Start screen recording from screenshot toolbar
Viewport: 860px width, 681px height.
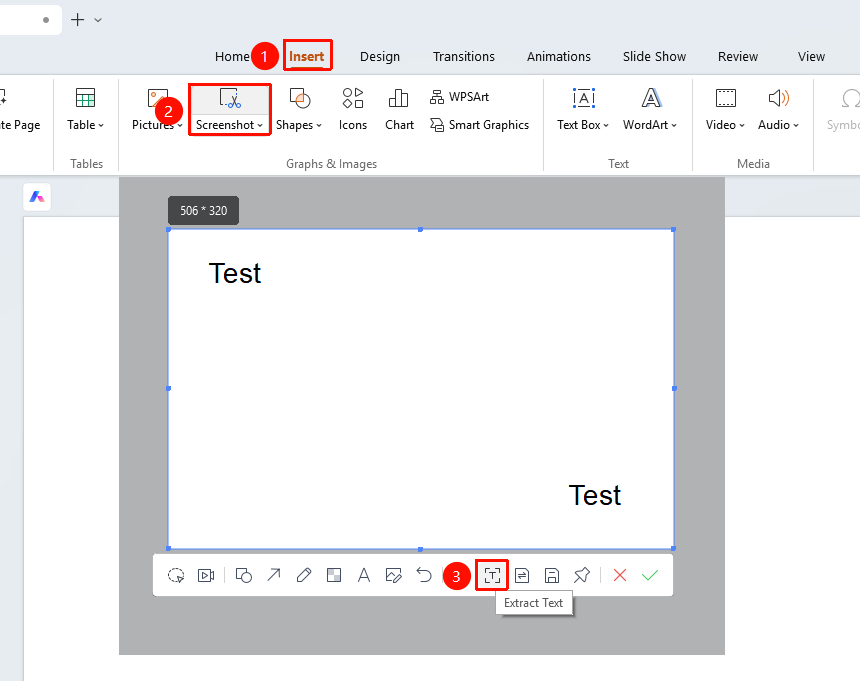click(x=206, y=575)
